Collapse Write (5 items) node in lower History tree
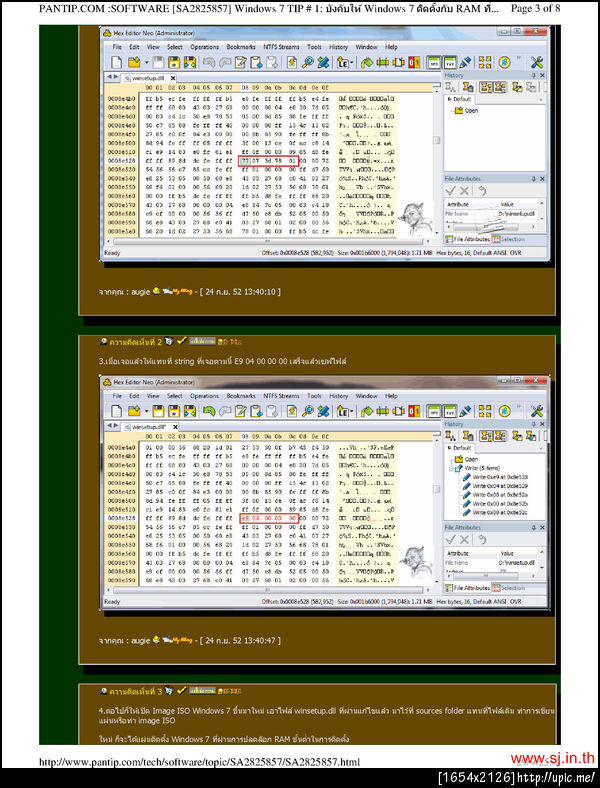This screenshot has width=600, height=788. click(x=451, y=468)
